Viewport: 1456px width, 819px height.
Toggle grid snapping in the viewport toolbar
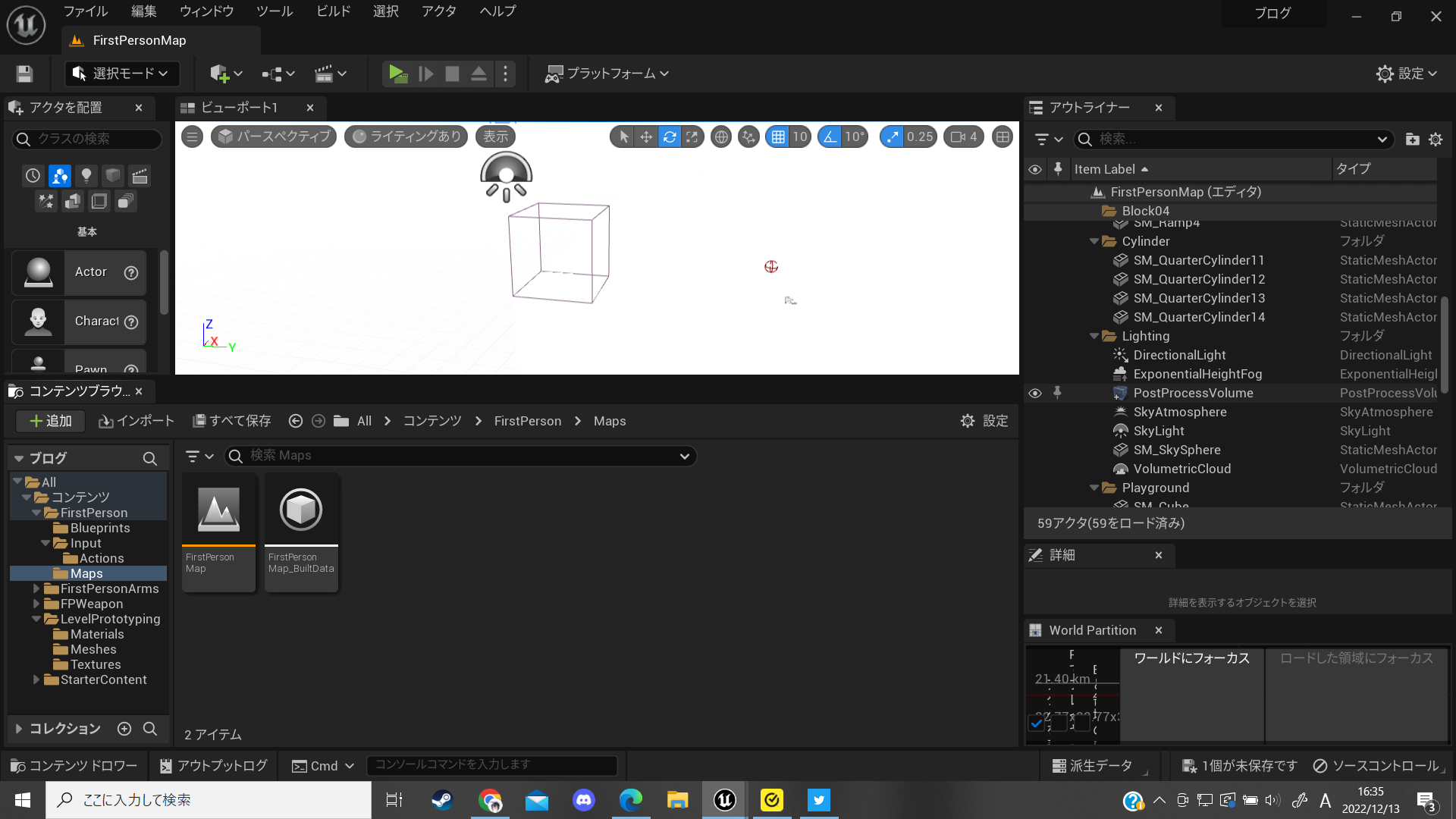point(778,136)
